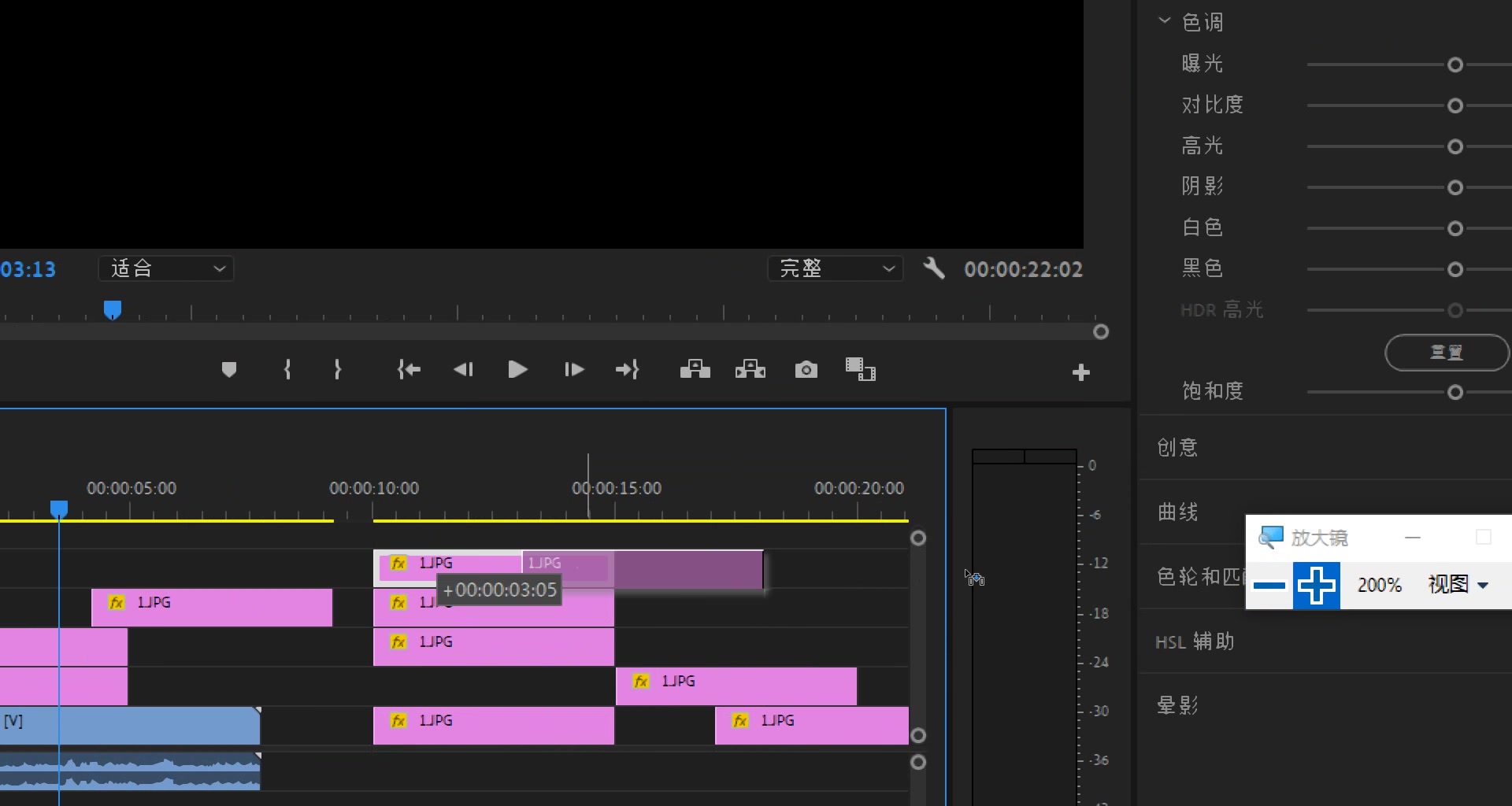Expand the 色轮和匹配 section
Image resolution: width=1512 pixels, height=806 pixels.
[1200, 576]
